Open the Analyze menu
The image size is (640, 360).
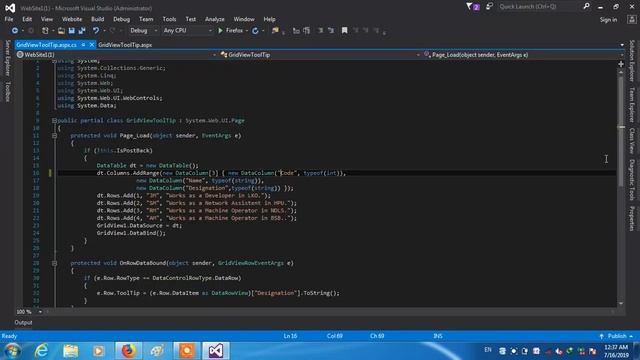pyautogui.click(x=215, y=19)
